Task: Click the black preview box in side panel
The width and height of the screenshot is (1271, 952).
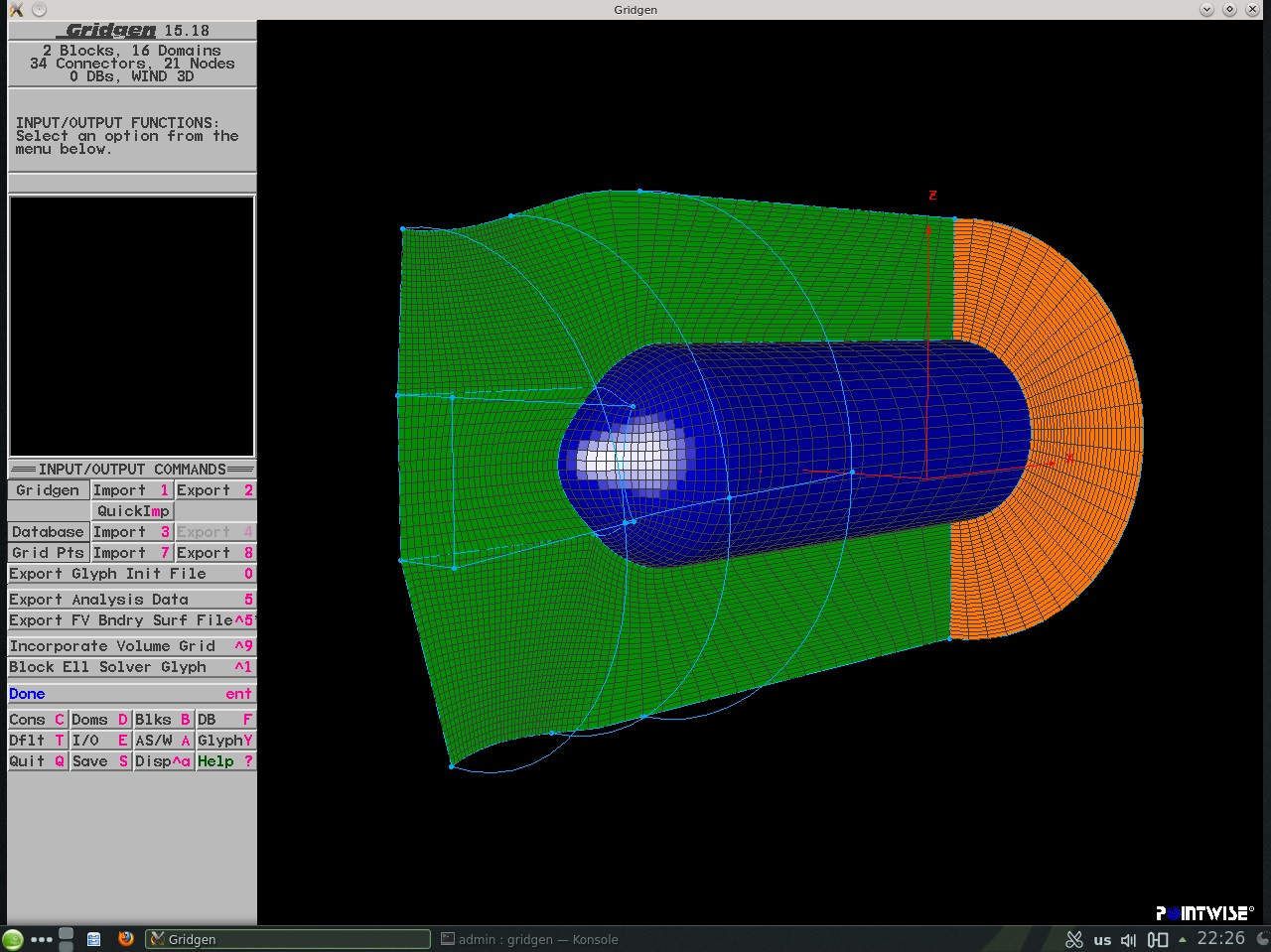Action: 132,327
